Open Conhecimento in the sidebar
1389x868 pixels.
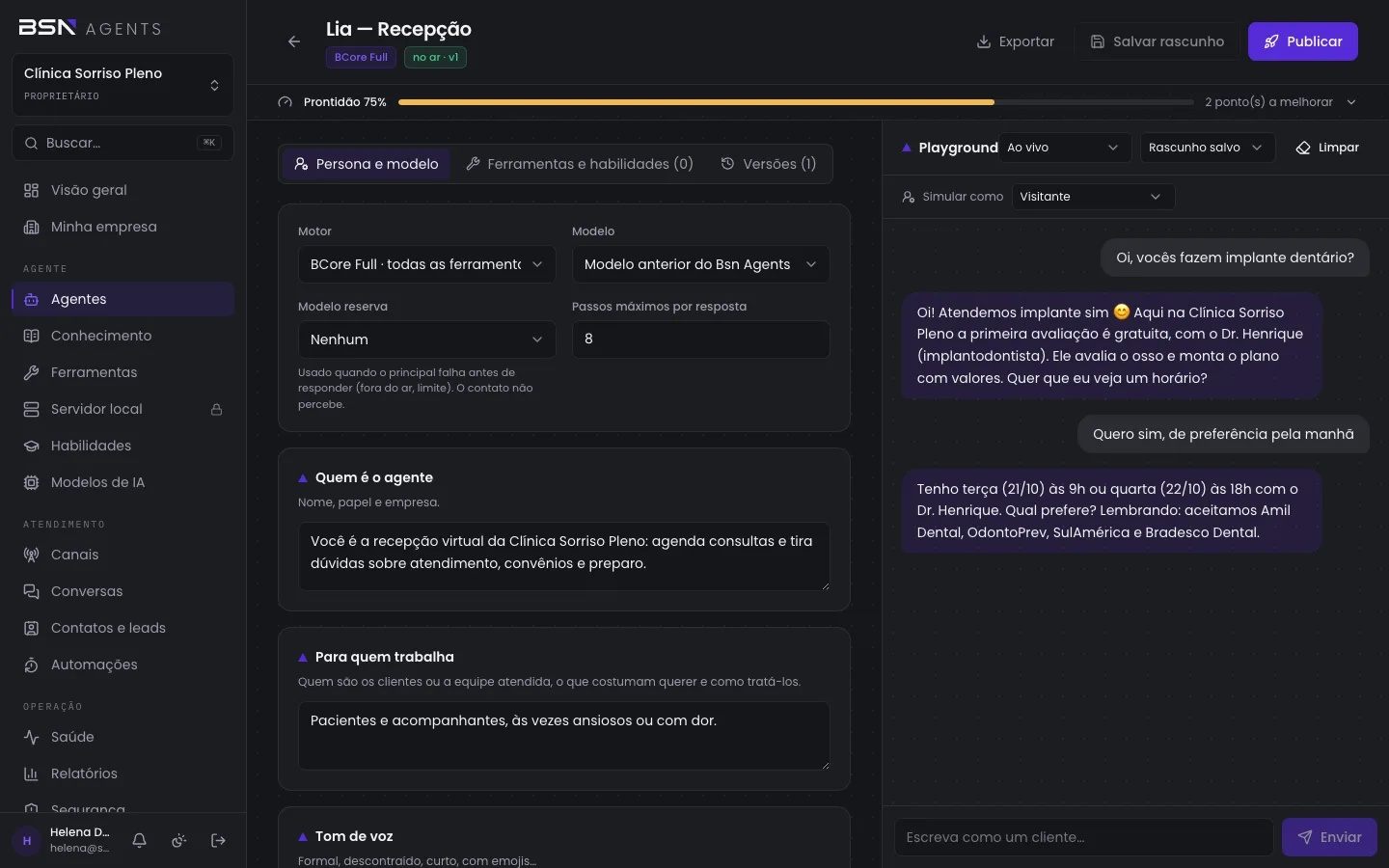point(123,336)
